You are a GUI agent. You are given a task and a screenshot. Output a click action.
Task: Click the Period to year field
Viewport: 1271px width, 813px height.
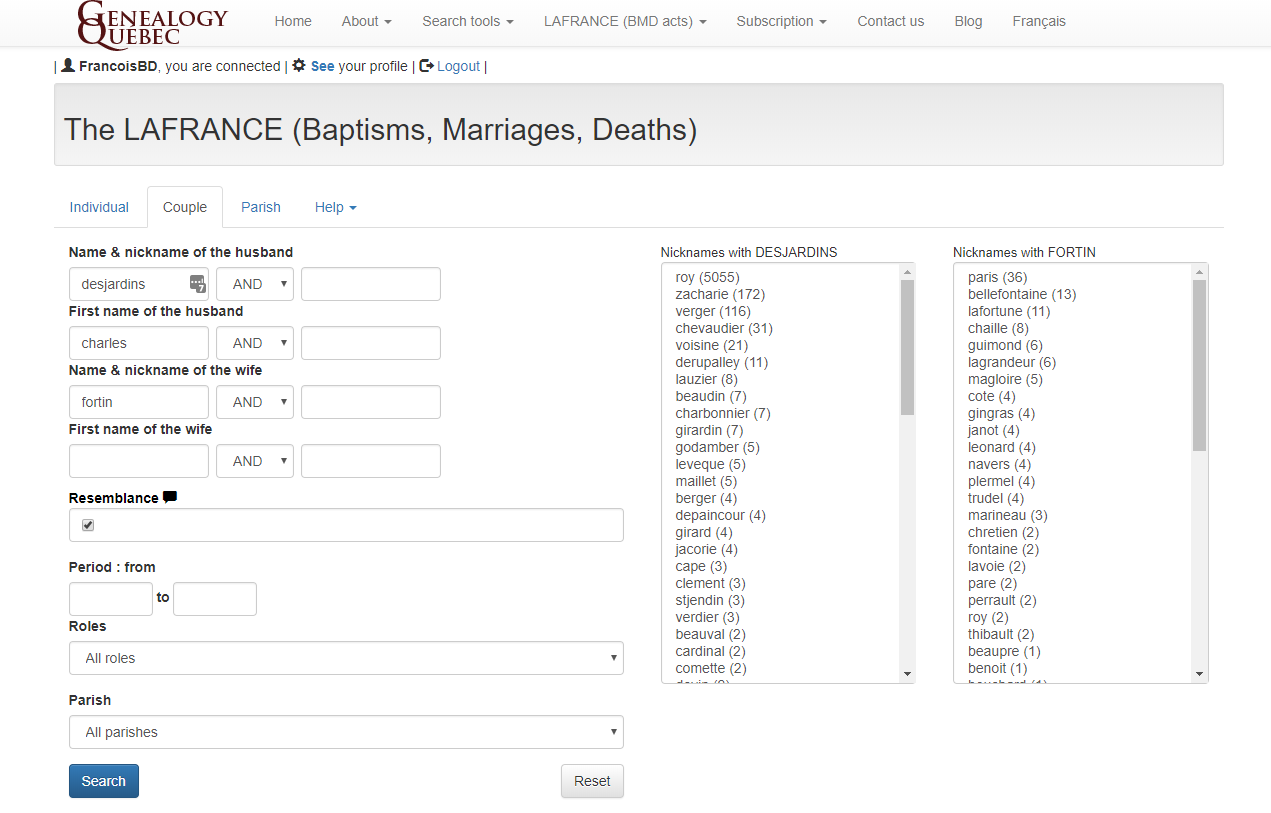[215, 599]
